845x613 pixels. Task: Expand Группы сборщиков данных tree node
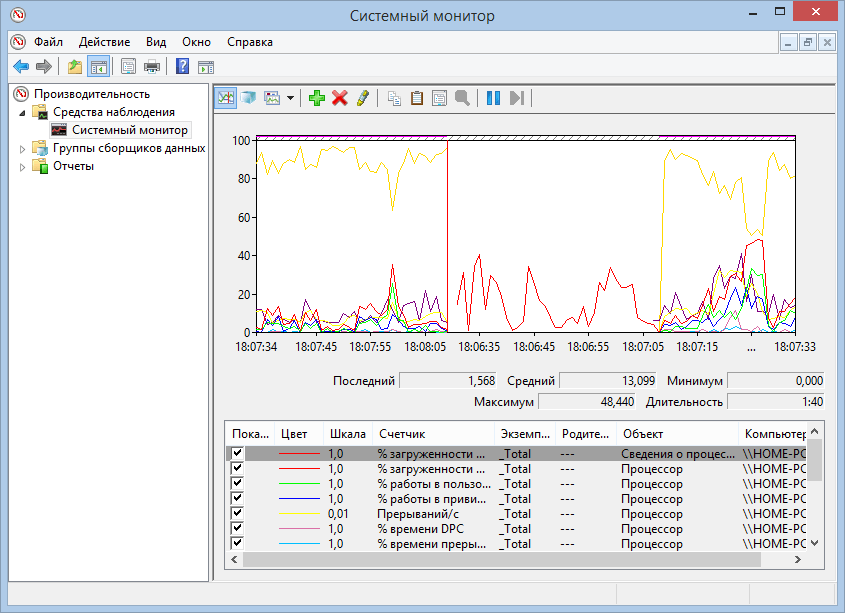(x=24, y=148)
